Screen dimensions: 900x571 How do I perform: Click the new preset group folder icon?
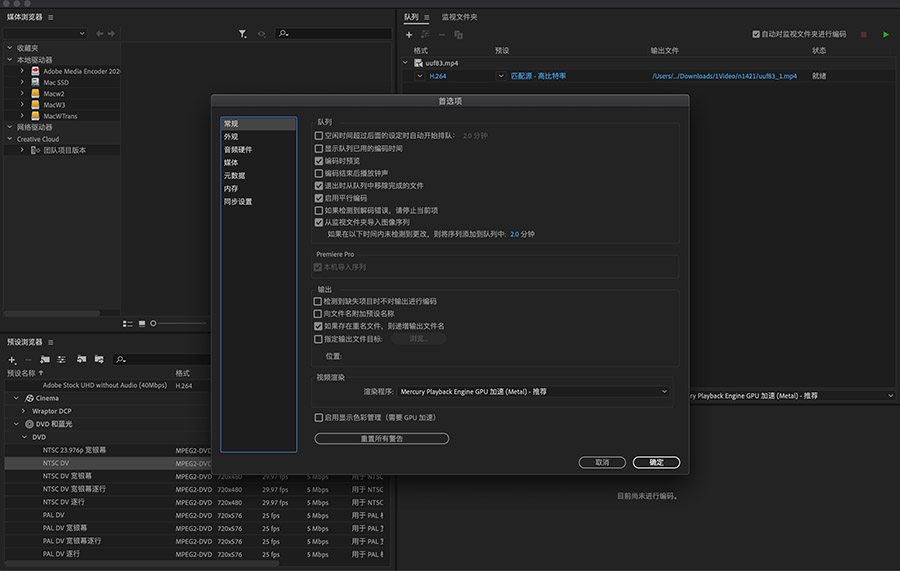(45, 360)
